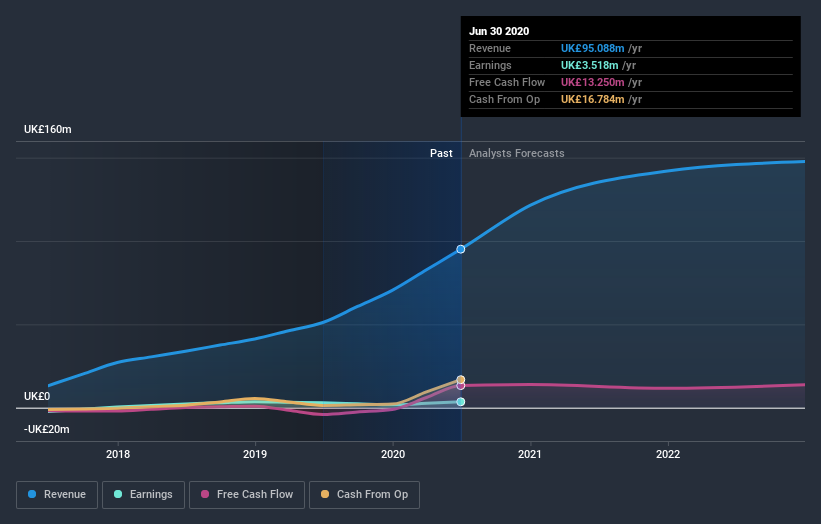Click the Analysts Forecasts label
Screen dimensions: 821x524
[517, 153]
